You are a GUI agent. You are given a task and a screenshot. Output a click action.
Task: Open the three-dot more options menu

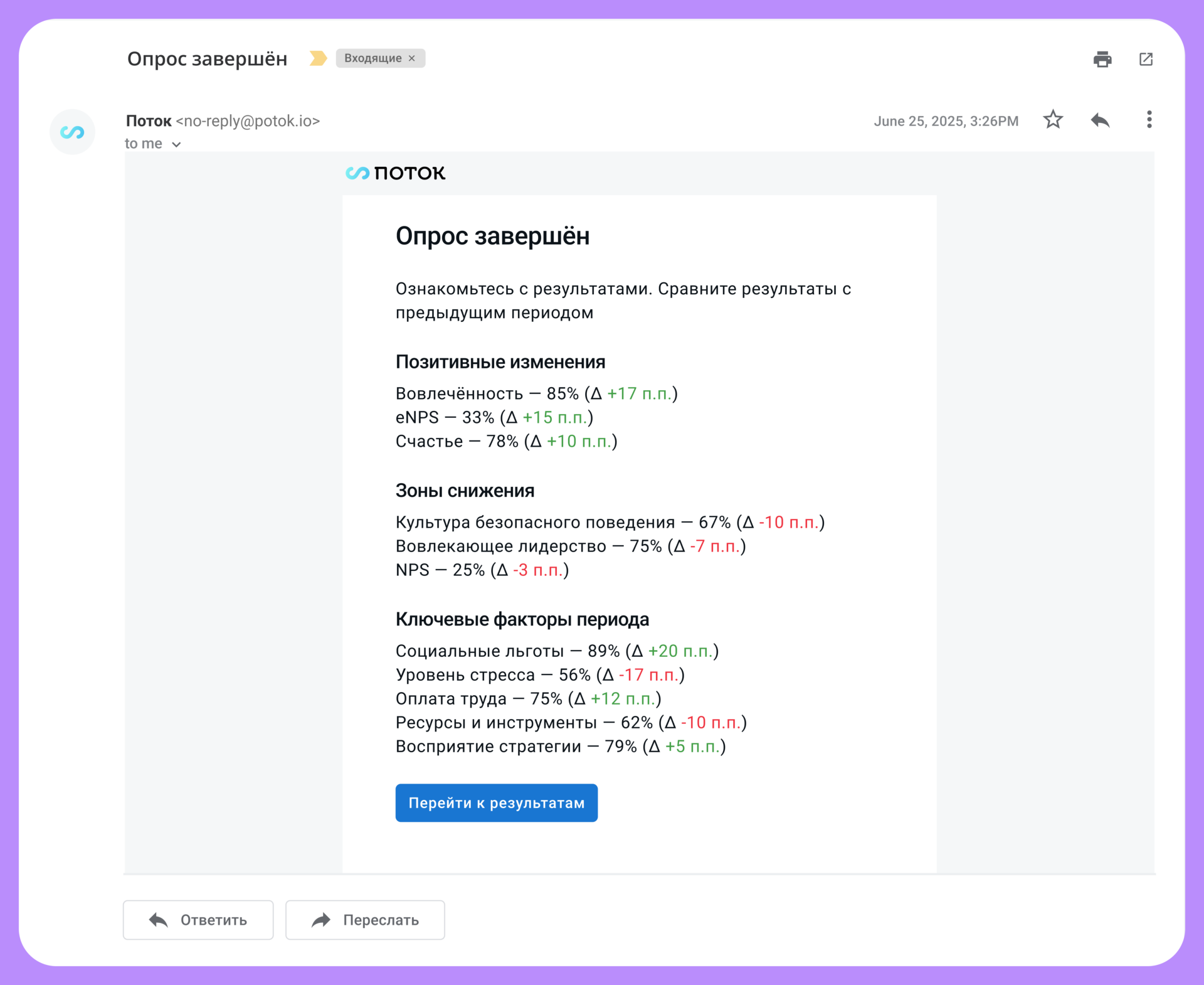pos(1149,120)
